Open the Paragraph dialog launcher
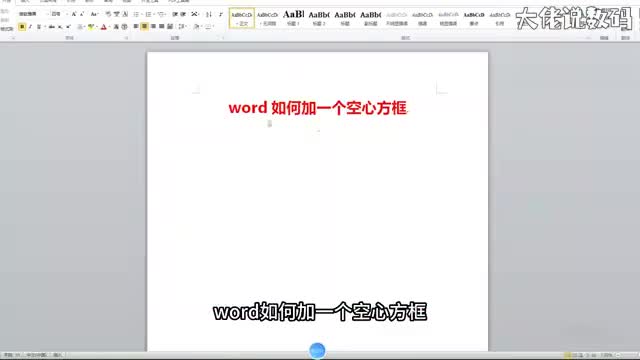Image resolution: width=640 pixels, height=360 pixels. click(x=223, y=38)
